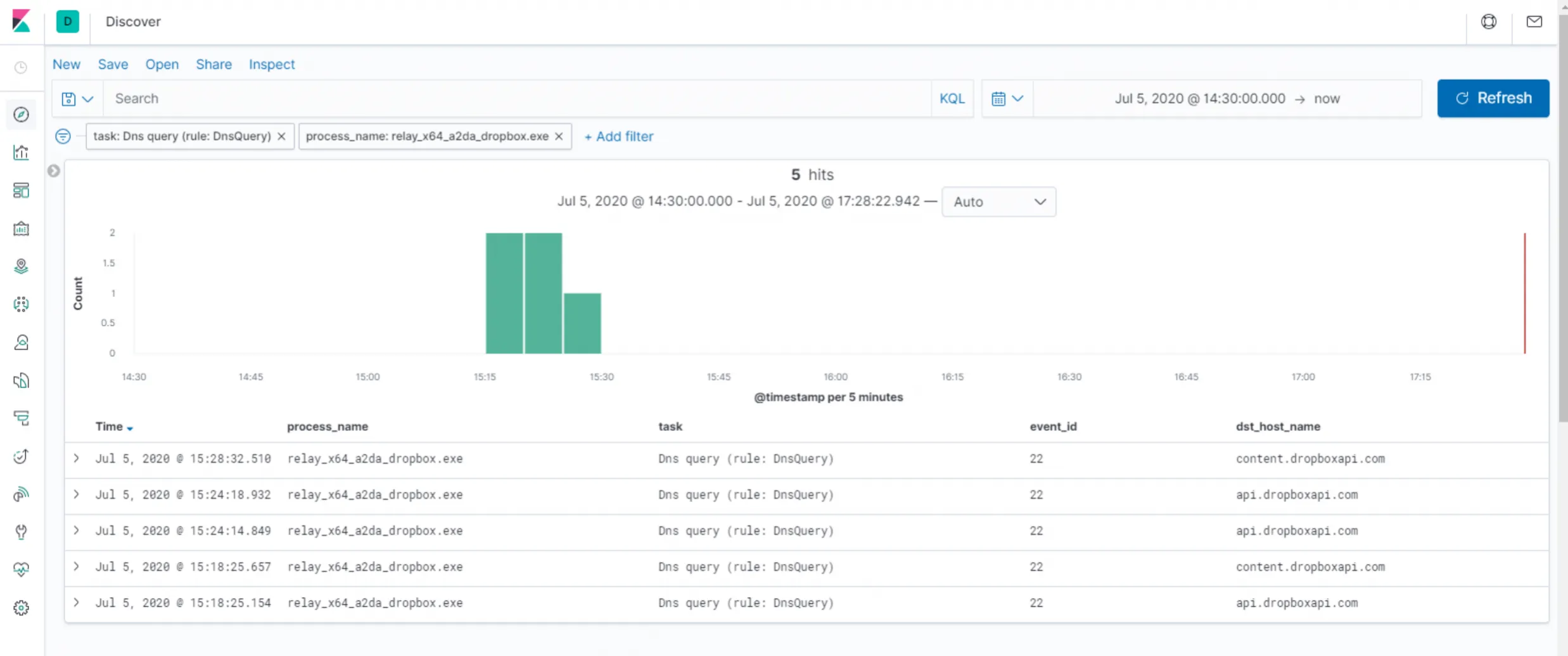Click the event_id column header
Image resolution: width=1568 pixels, height=656 pixels.
pyautogui.click(x=1053, y=427)
